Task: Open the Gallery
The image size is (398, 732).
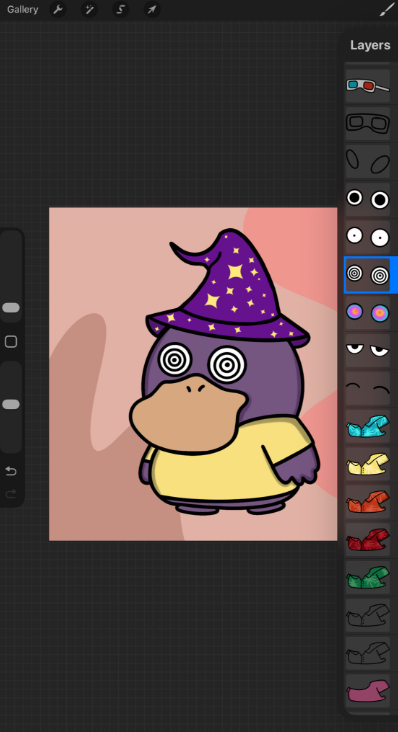Action: click(22, 10)
